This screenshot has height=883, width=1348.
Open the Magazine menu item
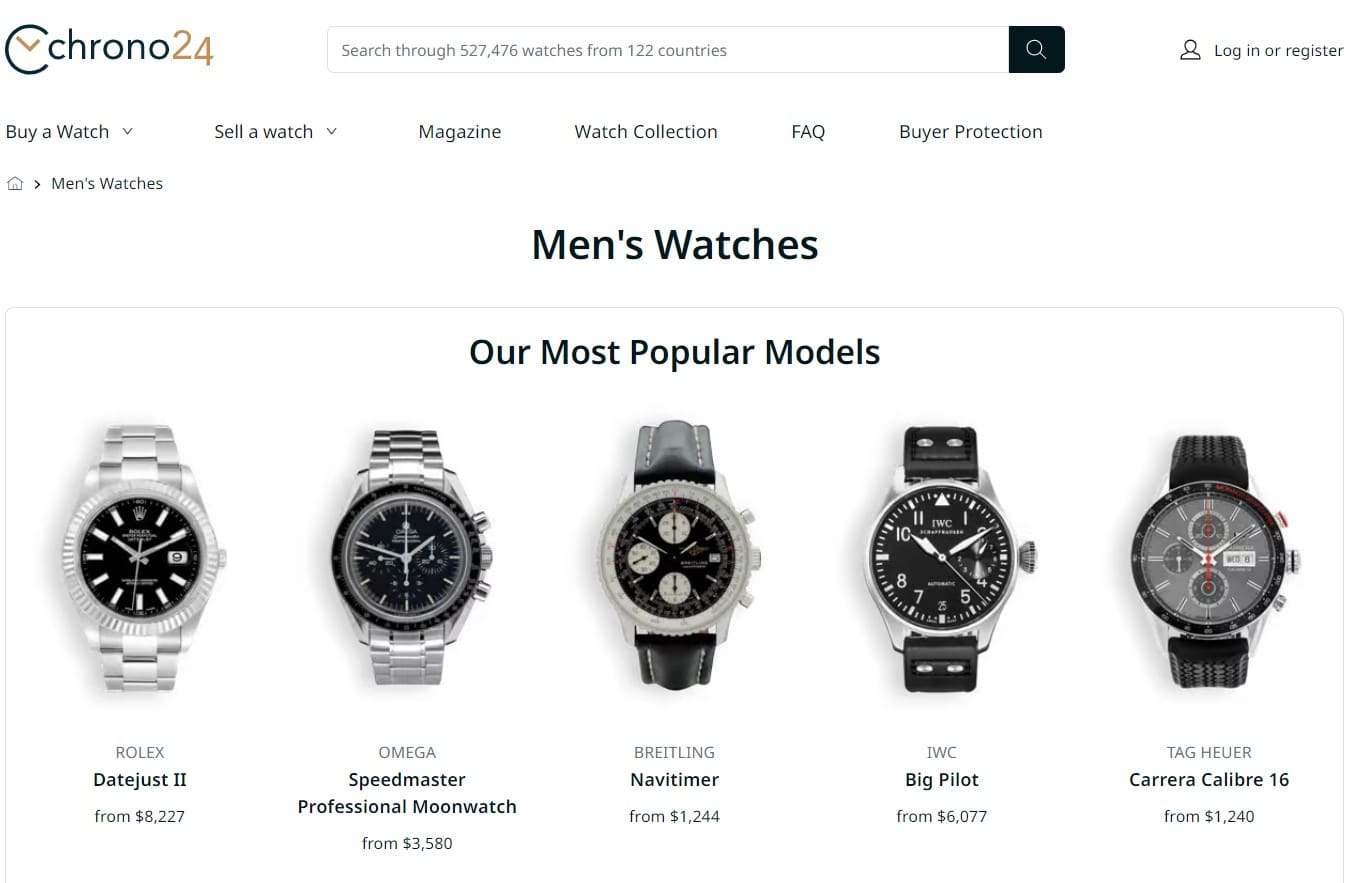click(x=460, y=132)
